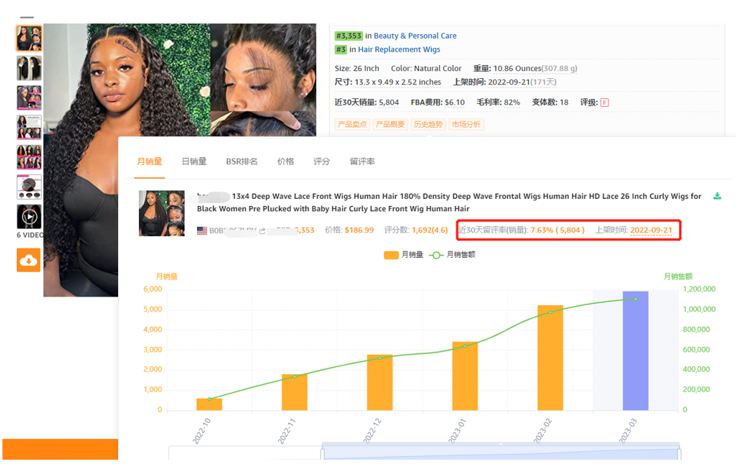751x471 pixels.
Task: Open the external link icon beside ASIN
Action: pos(262,230)
